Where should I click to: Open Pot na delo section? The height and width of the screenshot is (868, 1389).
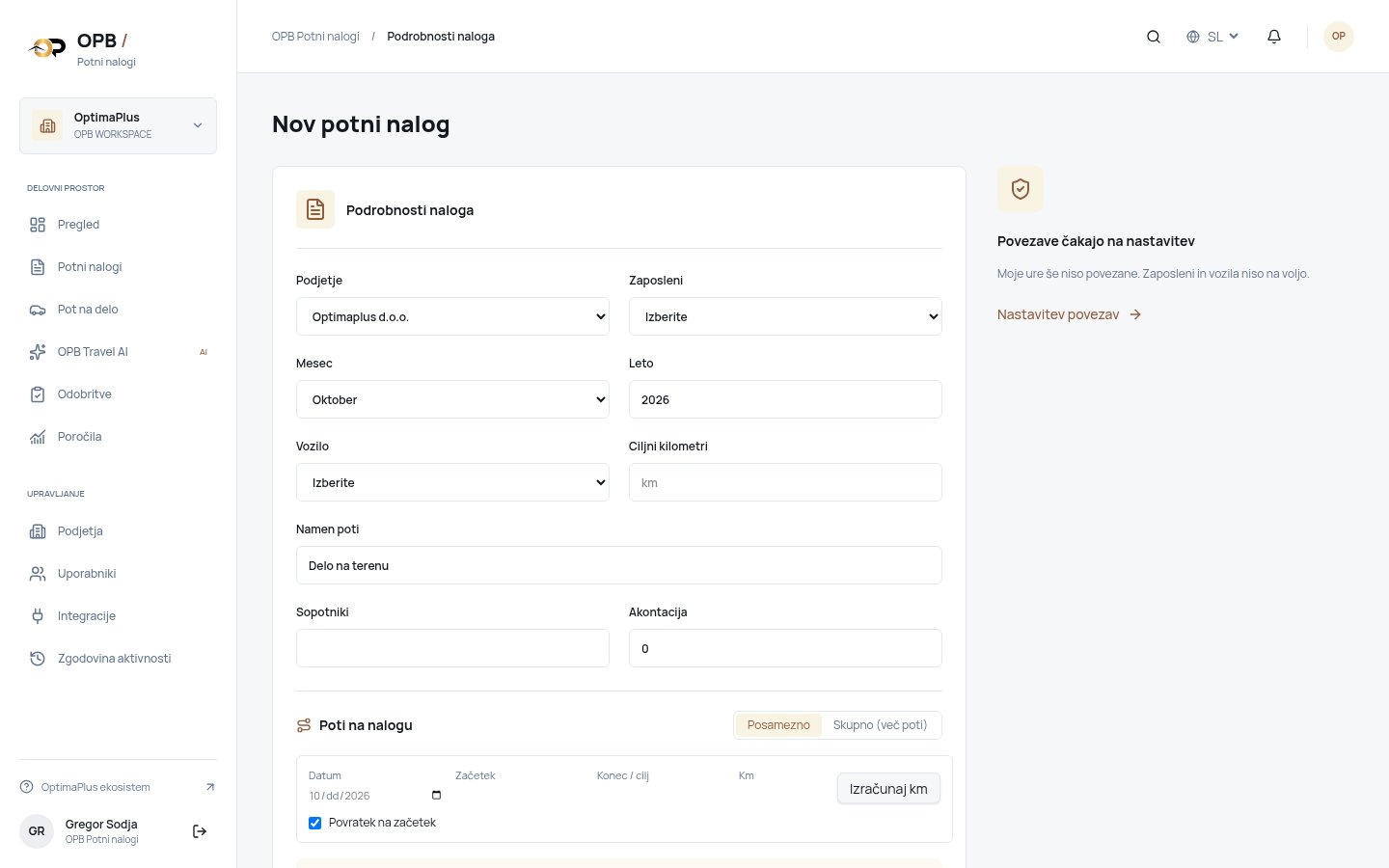(118, 310)
